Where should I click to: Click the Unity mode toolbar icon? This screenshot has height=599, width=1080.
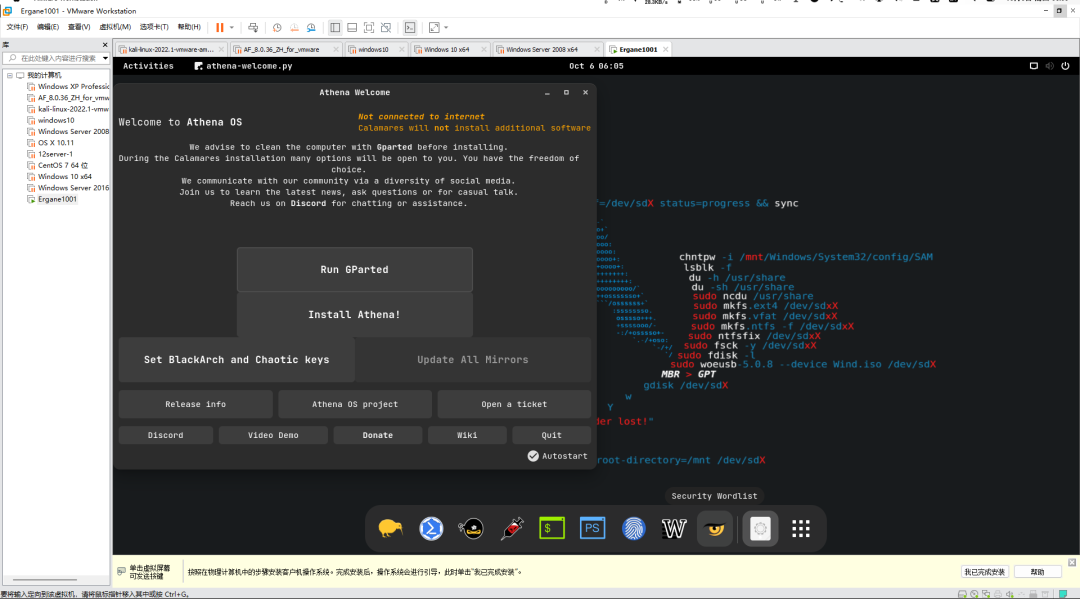click(386, 28)
